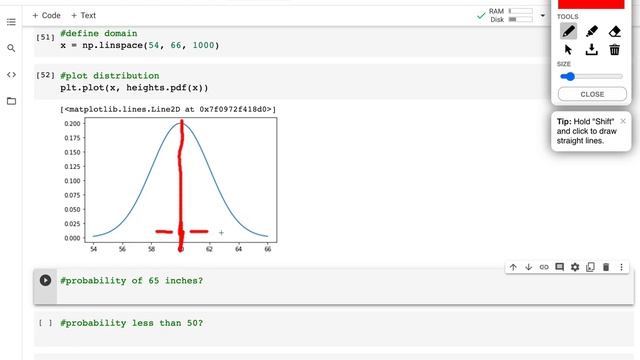Click the distribution plot output image
This screenshot has width=640, height=360.
(x=170, y=185)
